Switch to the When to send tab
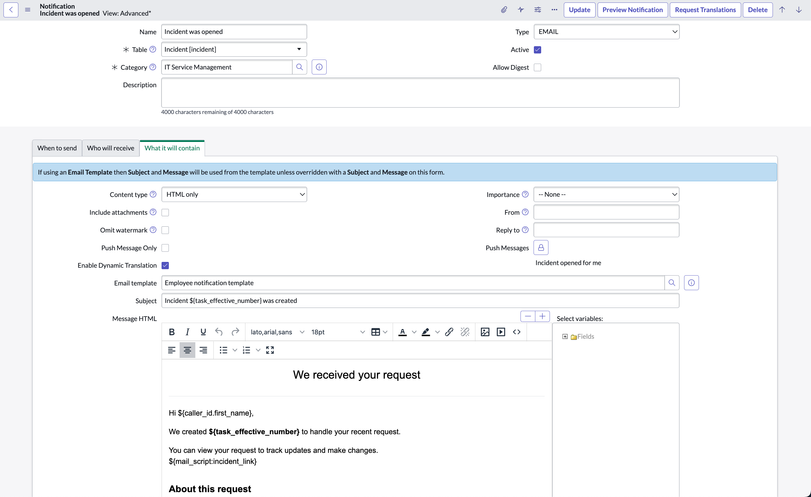The width and height of the screenshot is (811, 497). click(x=57, y=148)
